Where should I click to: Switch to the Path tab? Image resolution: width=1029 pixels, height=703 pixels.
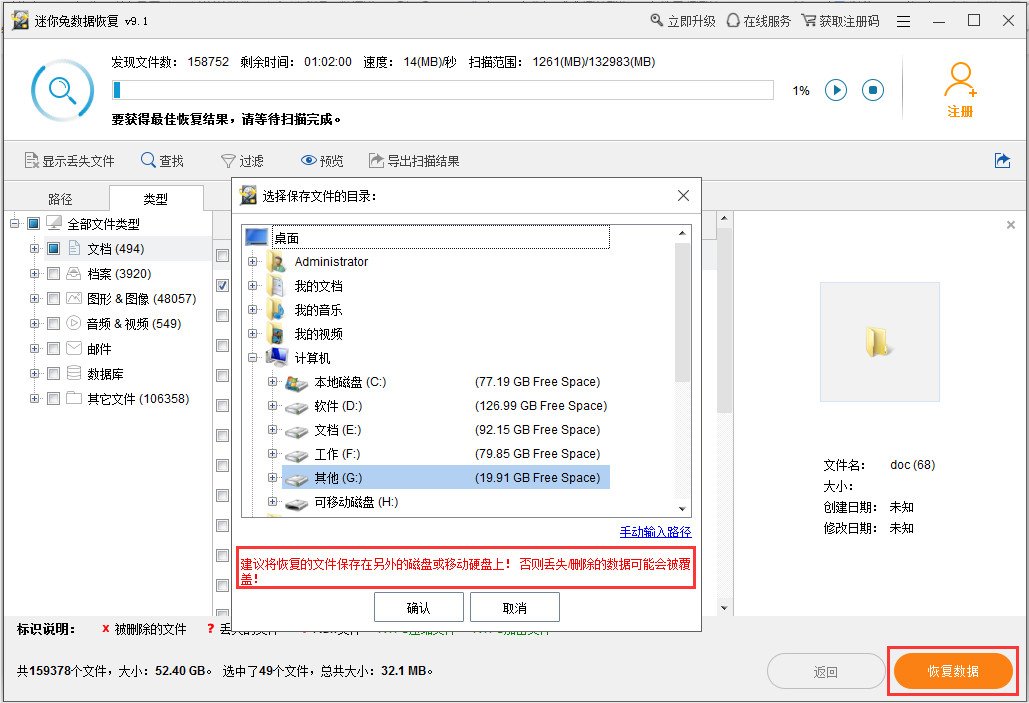tap(60, 199)
